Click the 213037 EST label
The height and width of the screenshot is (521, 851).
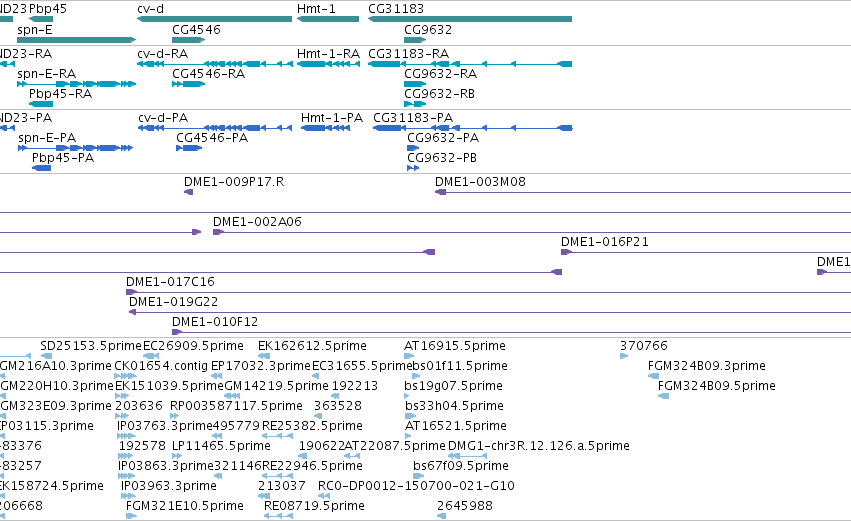282,487
